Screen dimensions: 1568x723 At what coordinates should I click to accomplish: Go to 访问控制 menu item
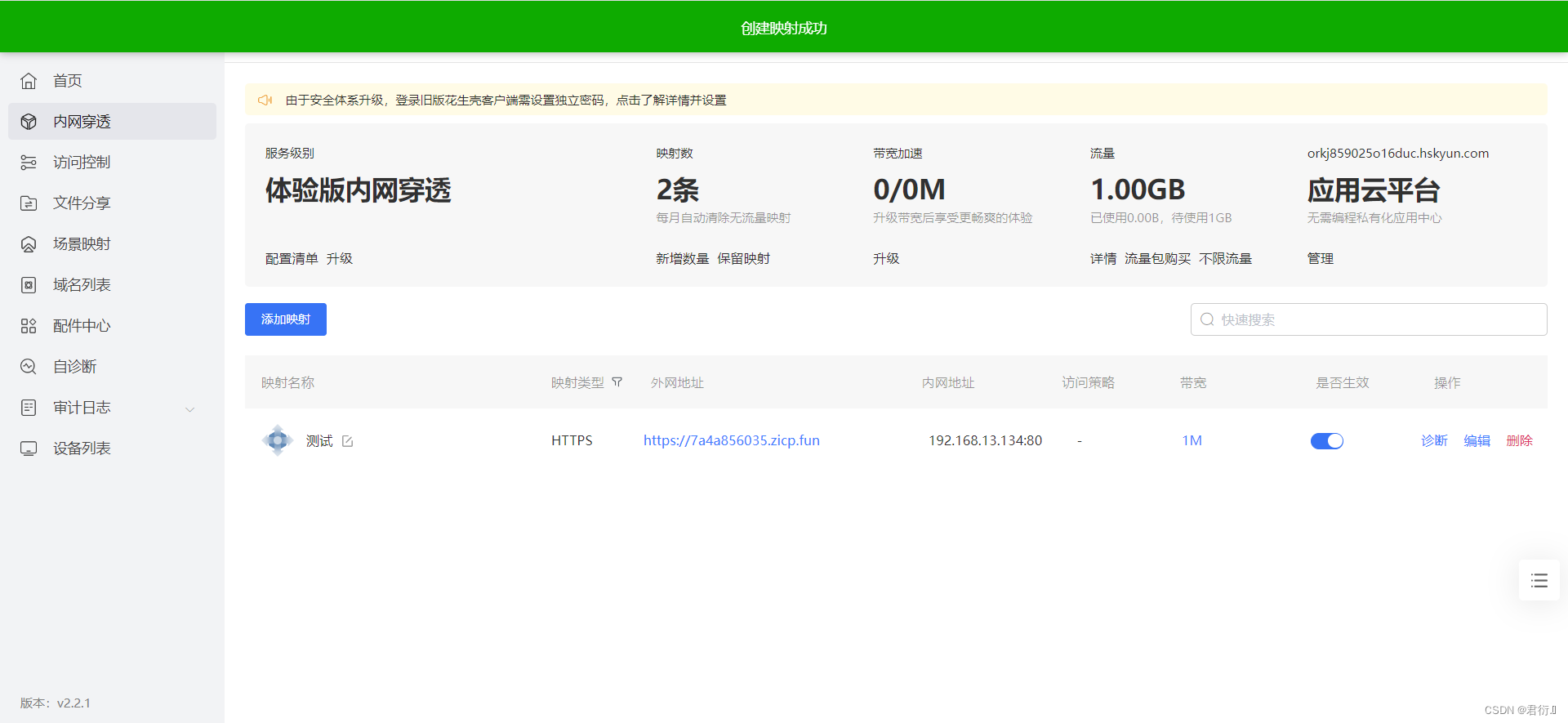113,163
